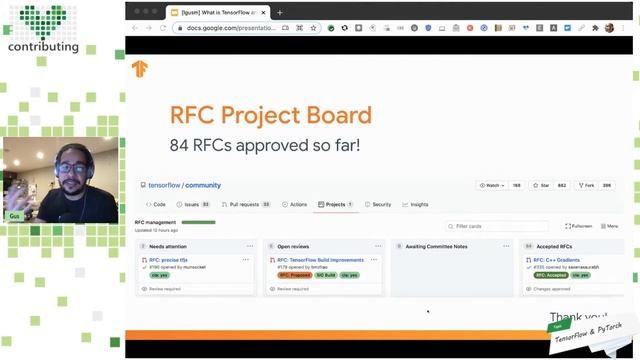Click the Star button on the repository
Screen dimensions: 640x360
tap(541, 185)
